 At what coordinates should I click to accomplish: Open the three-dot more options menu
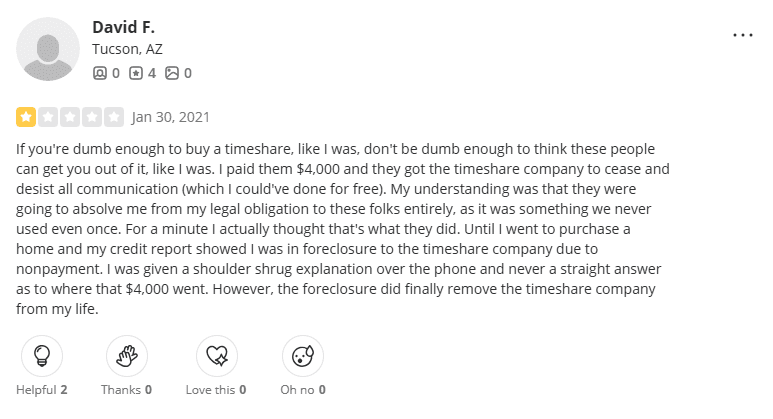(742, 34)
